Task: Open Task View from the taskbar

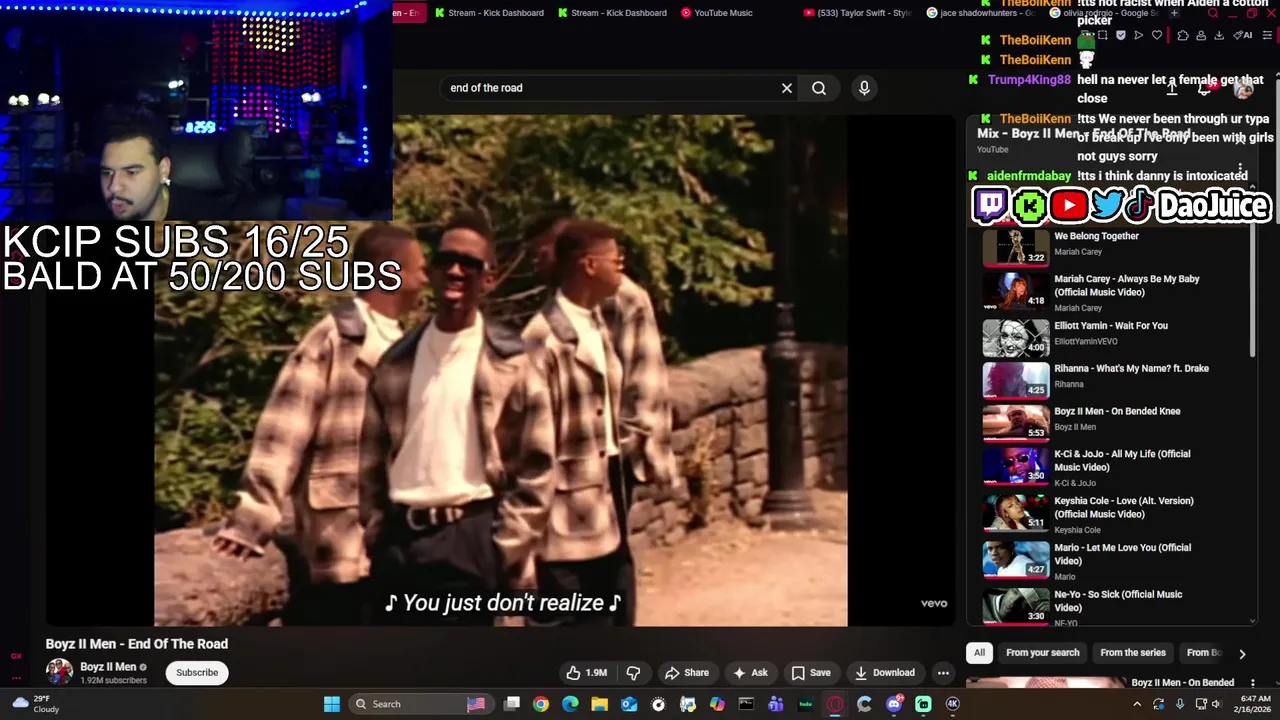Action: click(x=512, y=704)
